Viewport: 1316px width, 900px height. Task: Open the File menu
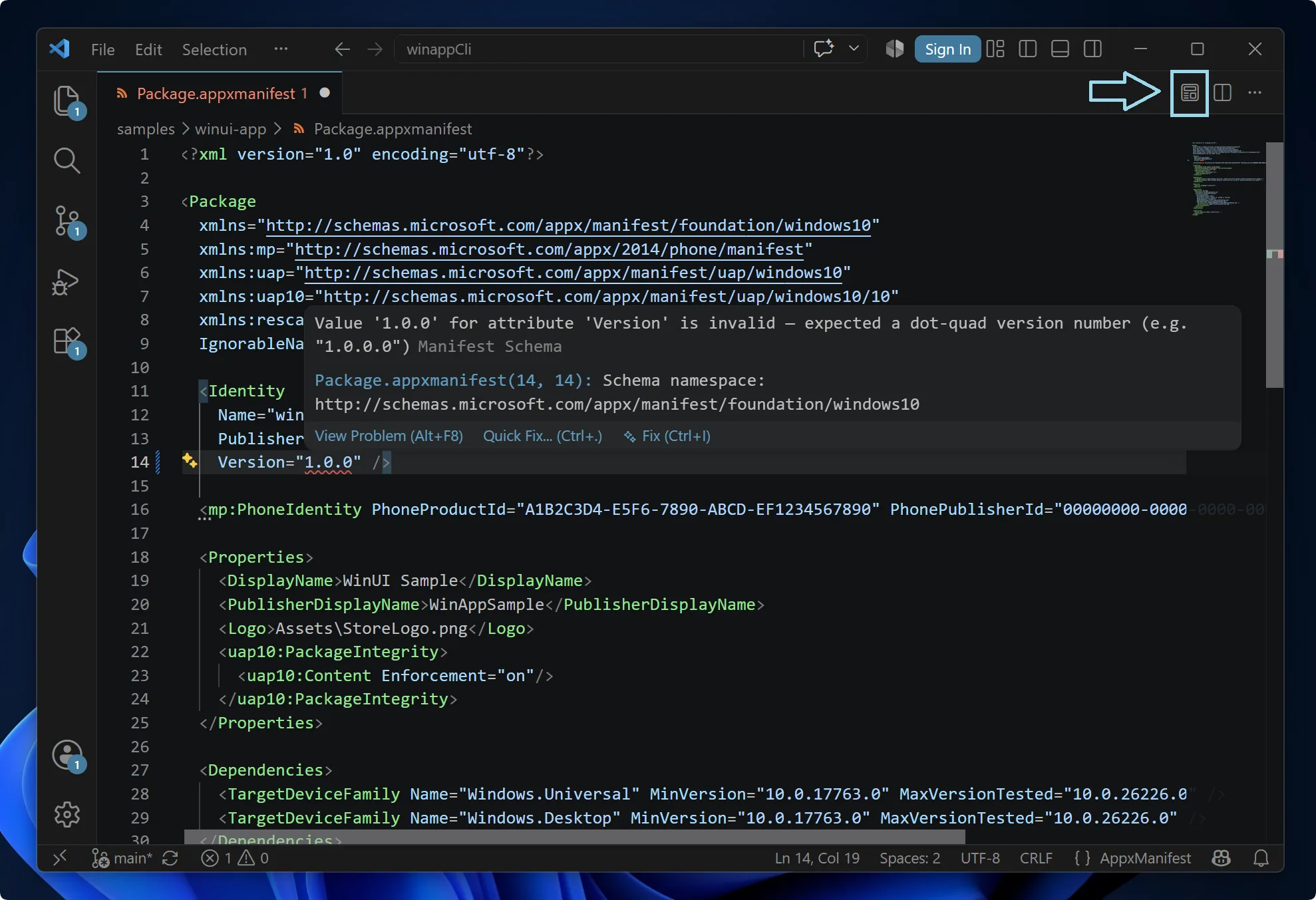point(102,49)
